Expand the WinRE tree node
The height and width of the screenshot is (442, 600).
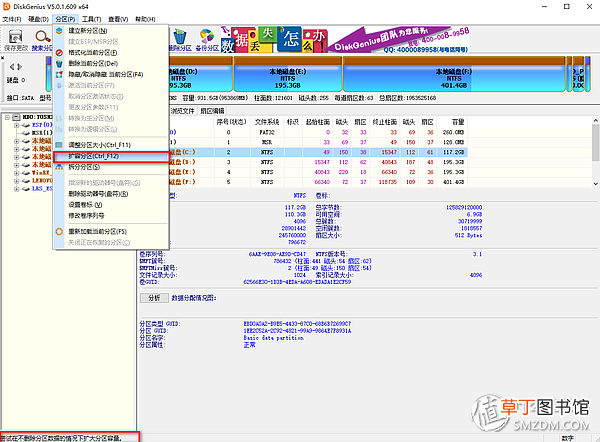(x=16, y=173)
